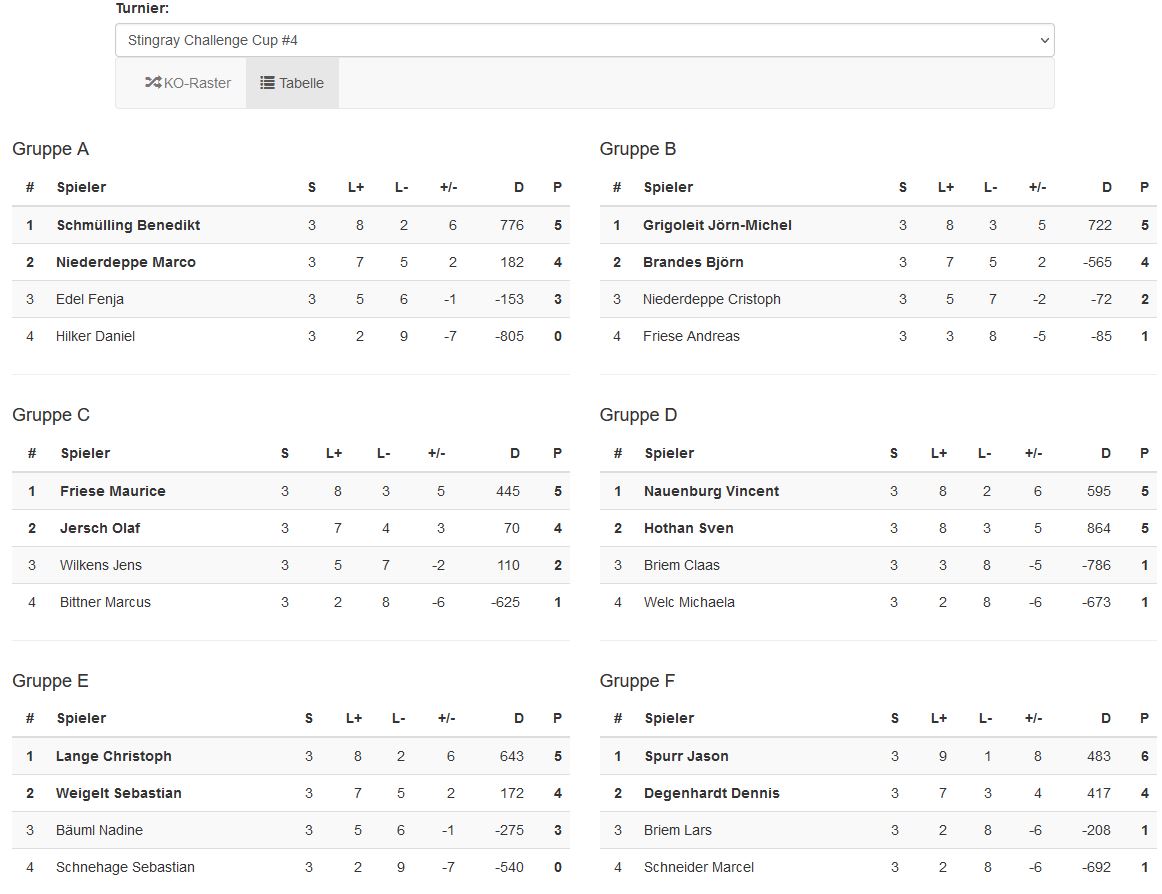Click player Schmülling Benedikt in Gruppe A
This screenshot has height=894, width=1162.
[x=128, y=225]
